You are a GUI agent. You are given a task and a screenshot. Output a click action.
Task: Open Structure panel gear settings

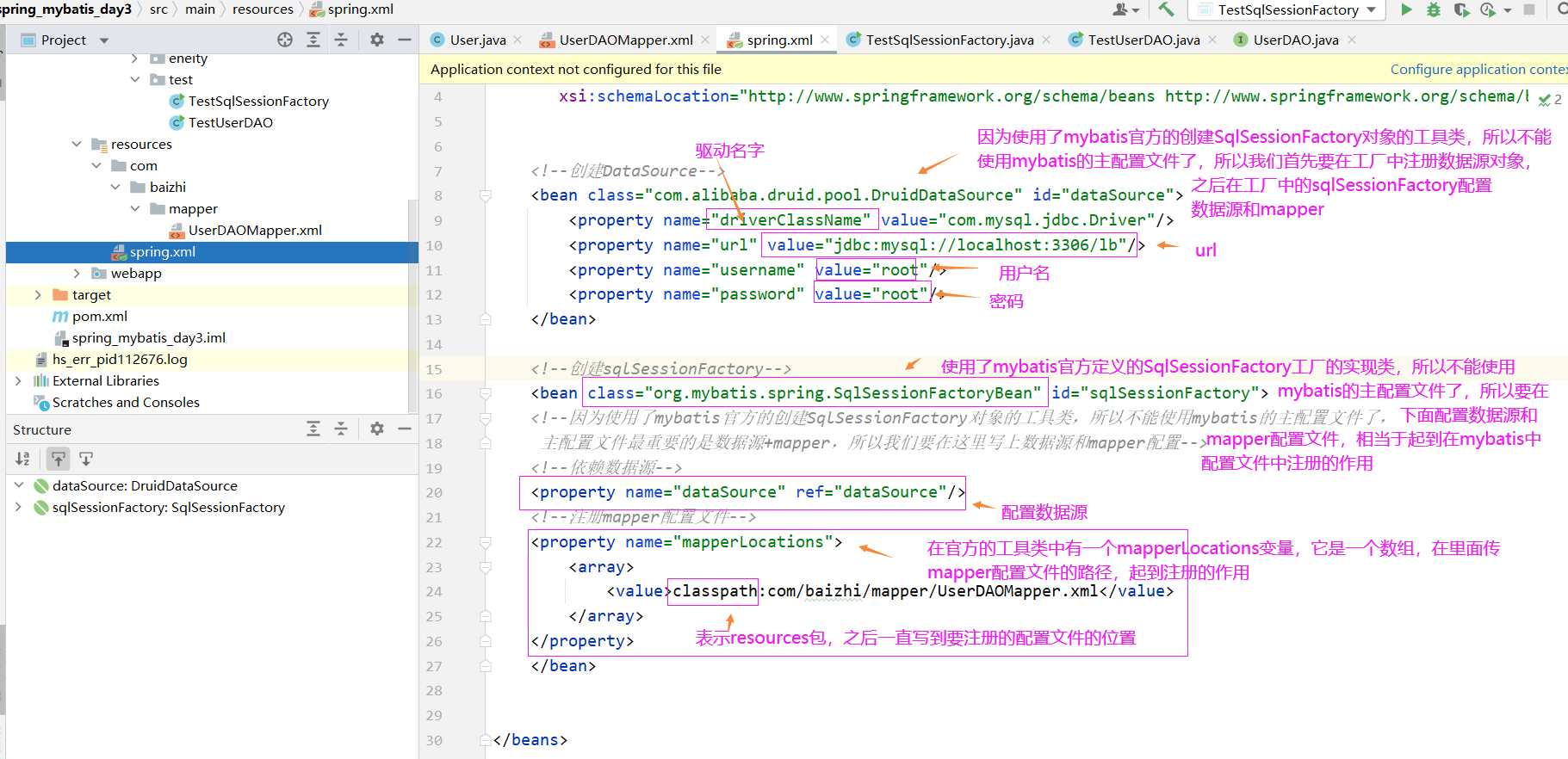click(377, 429)
